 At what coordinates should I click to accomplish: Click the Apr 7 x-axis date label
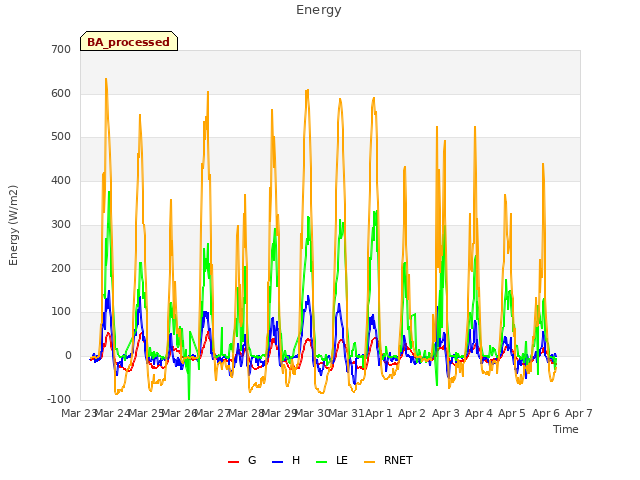[x=579, y=413]
